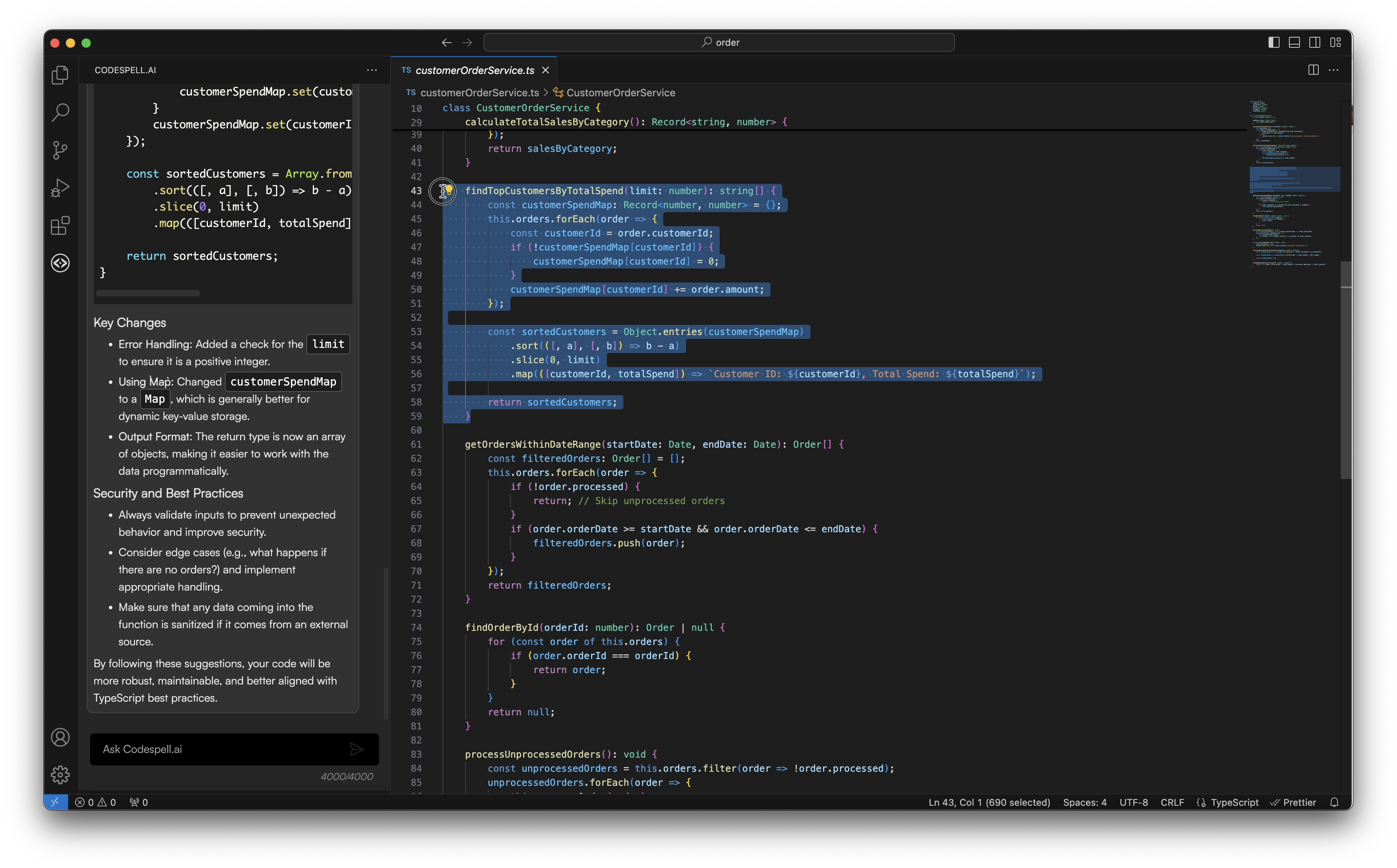The image size is (1397, 868).
Task: Open the Extensions view
Action: coord(60,226)
